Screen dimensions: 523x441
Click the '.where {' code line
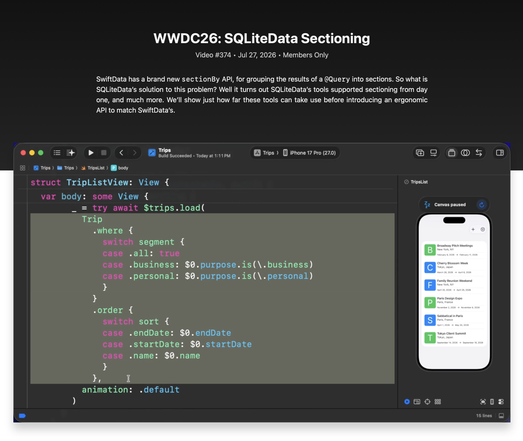112,231
